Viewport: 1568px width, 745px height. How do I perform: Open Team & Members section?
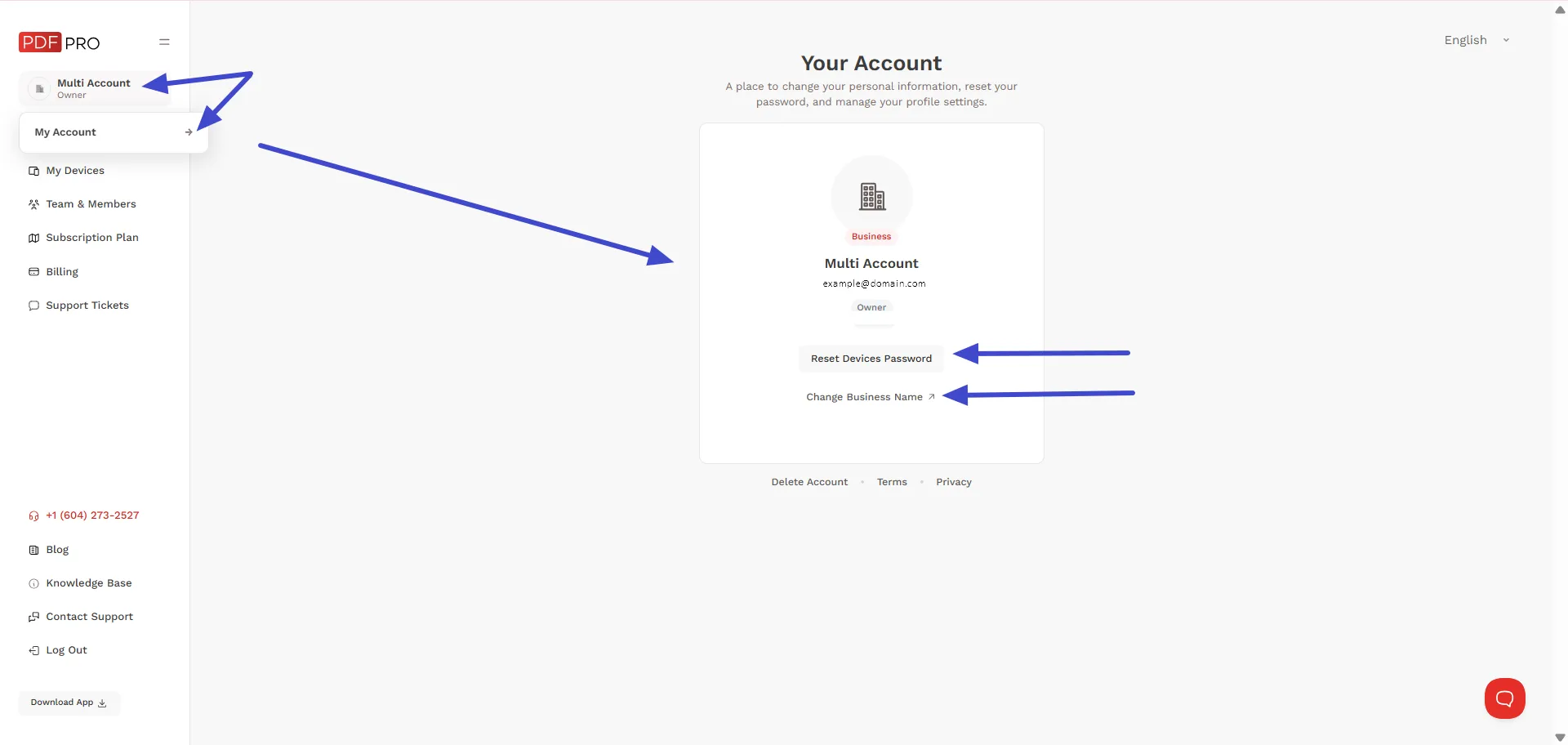click(x=91, y=204)
